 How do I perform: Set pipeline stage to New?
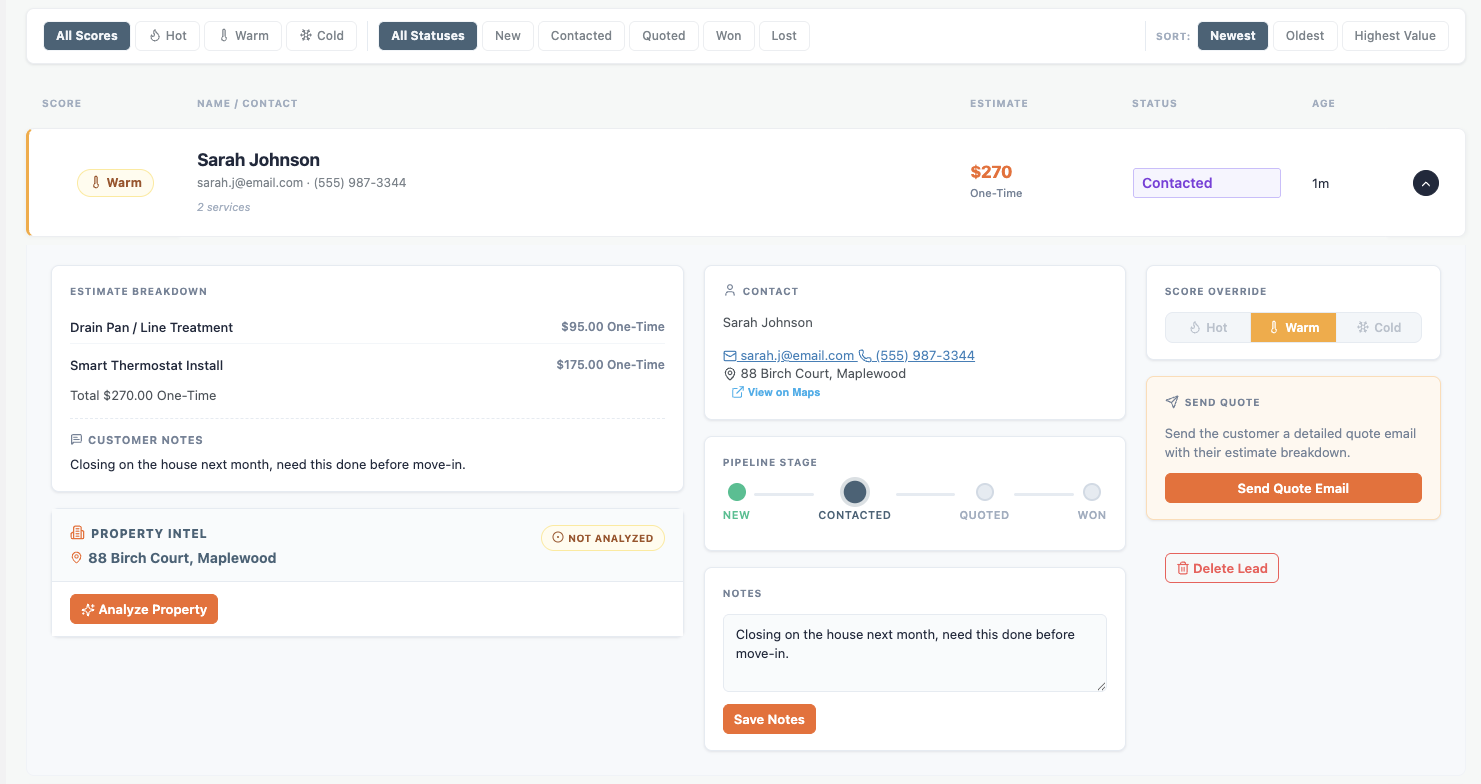tap(737, 492)
